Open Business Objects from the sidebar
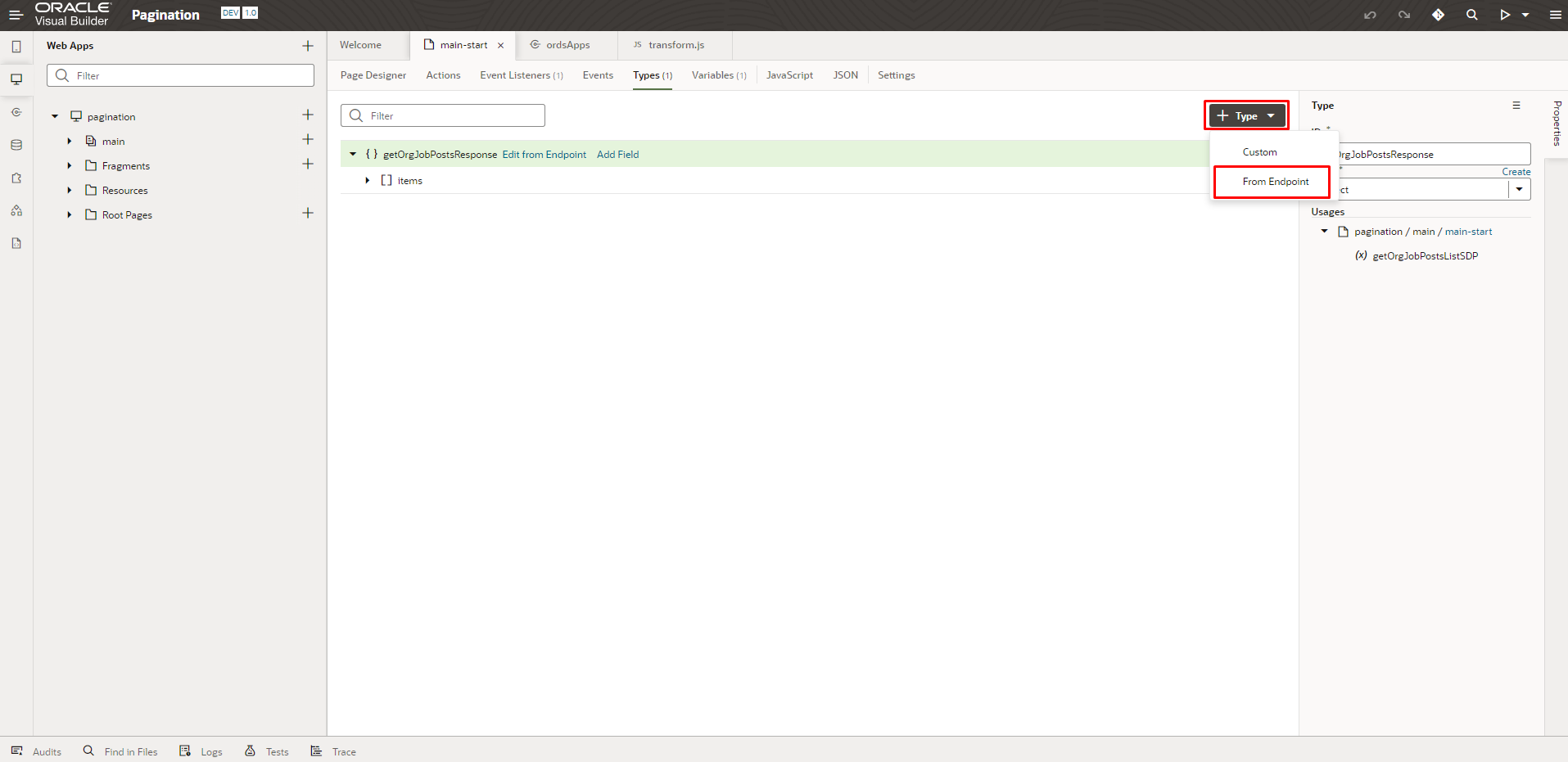The height and width of the screenshot is (762, 1568). pyautogui.click(x=16, y=145)
